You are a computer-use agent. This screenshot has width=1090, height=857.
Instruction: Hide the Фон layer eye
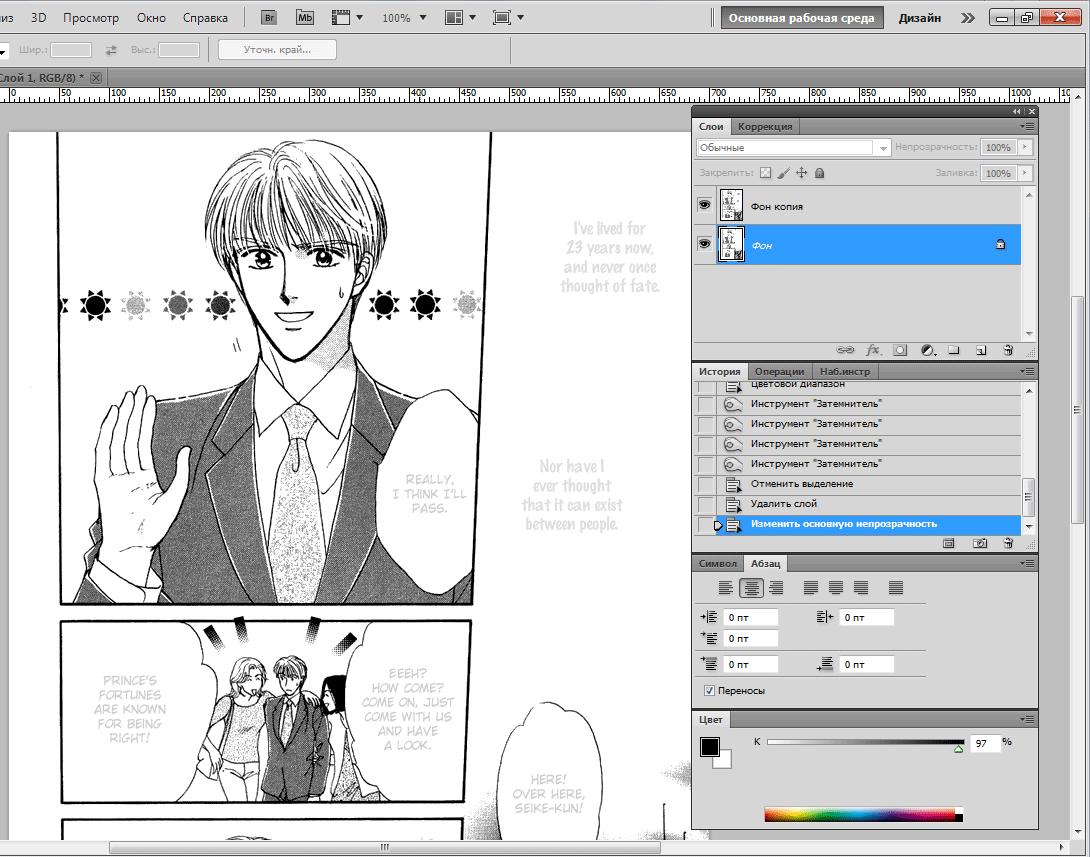tap(704, 244)
